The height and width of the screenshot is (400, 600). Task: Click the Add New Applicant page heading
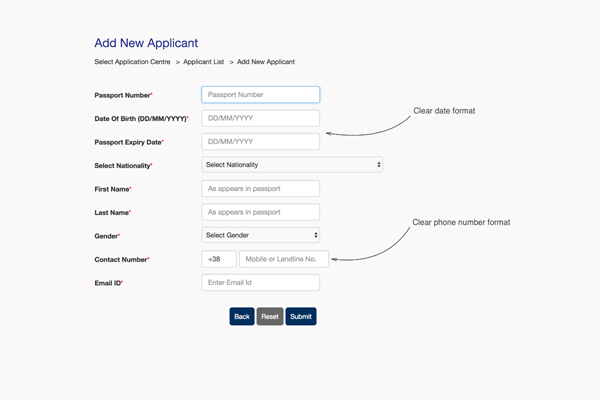pyautogui.click(x=146, y=43)
